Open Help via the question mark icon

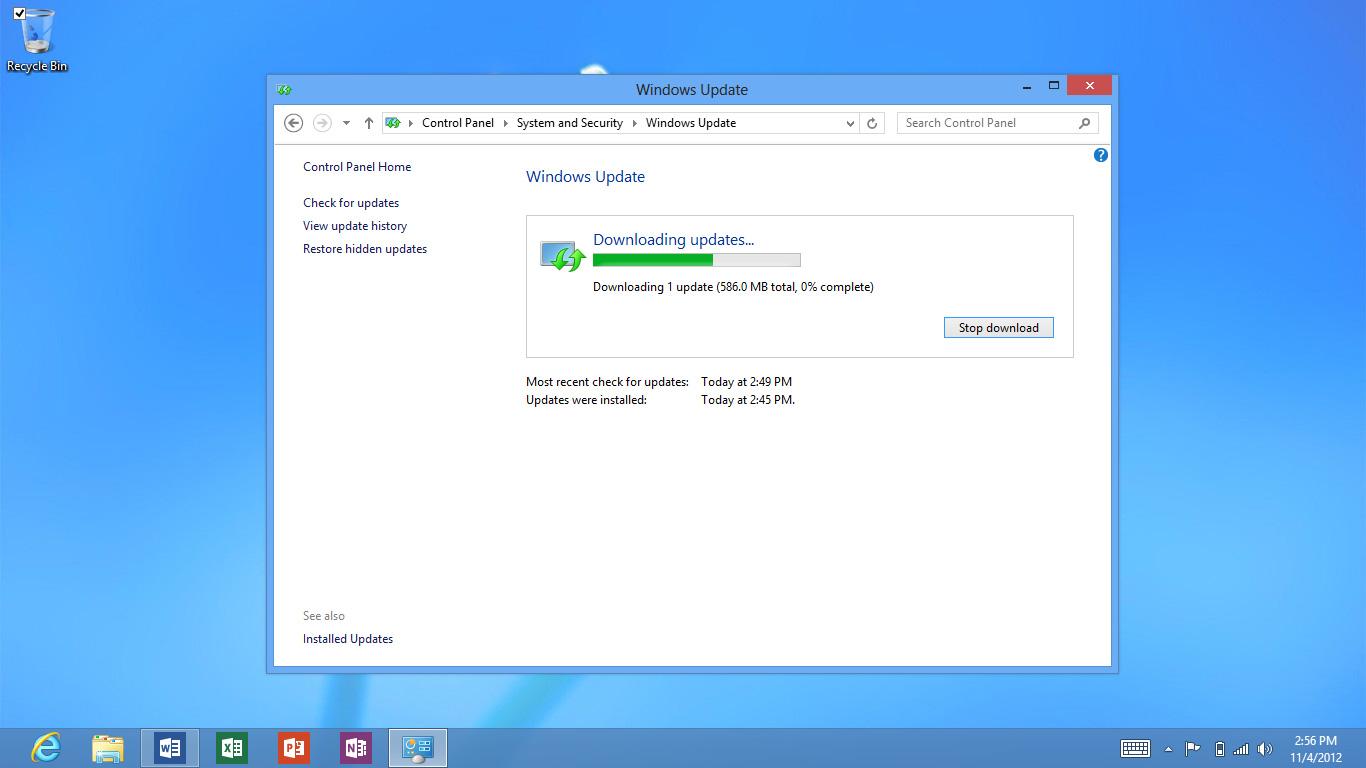(x=1100, y=155)
